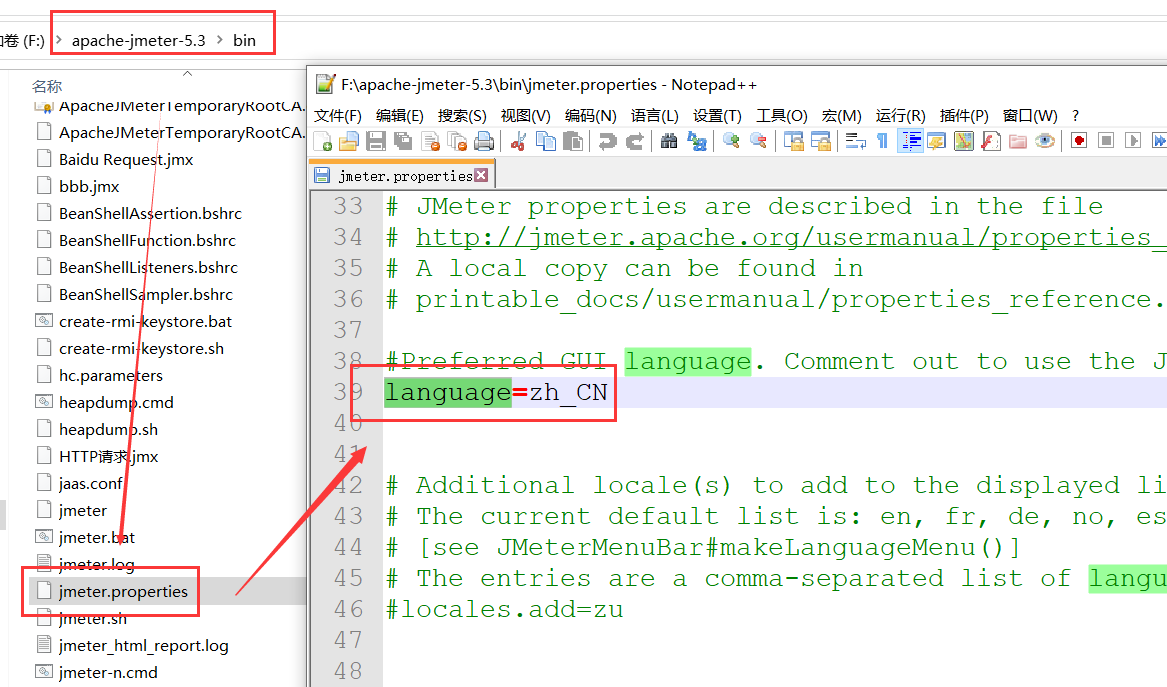Click line number 43 in editor margin
Screen dimensions: 1167x687
point(348,516)
